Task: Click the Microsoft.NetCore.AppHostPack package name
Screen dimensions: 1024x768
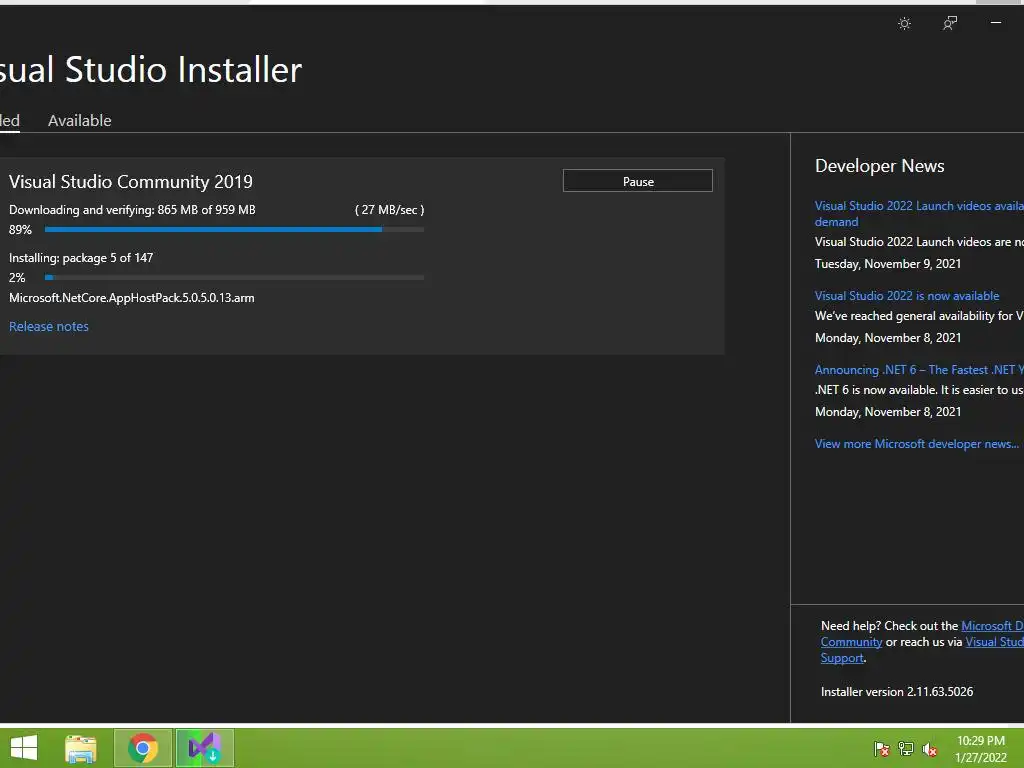Action: coord(132,298)
